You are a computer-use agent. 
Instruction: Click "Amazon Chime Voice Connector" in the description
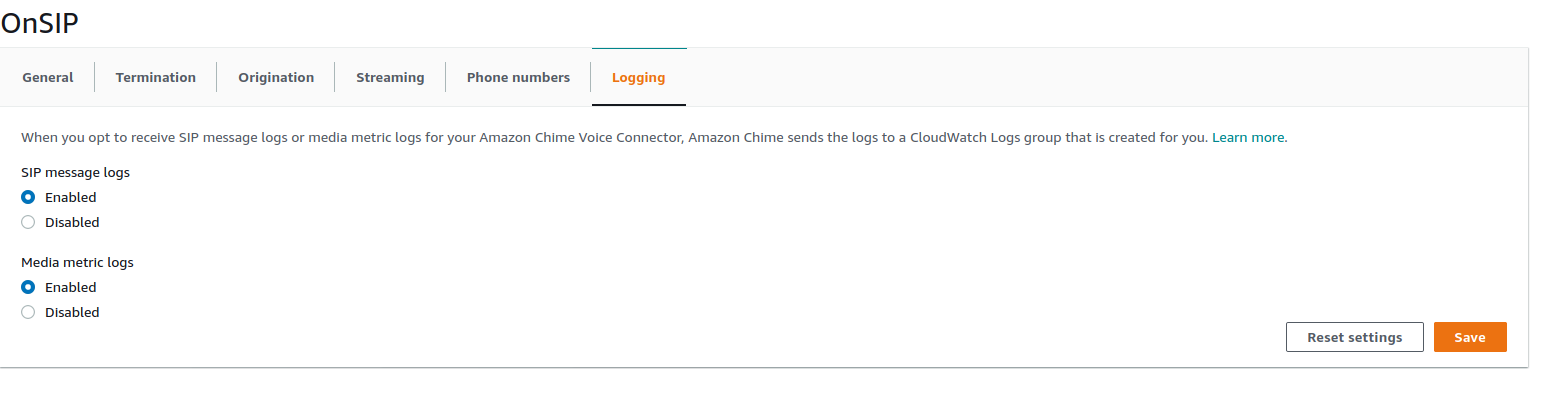(x=587, y=137)
